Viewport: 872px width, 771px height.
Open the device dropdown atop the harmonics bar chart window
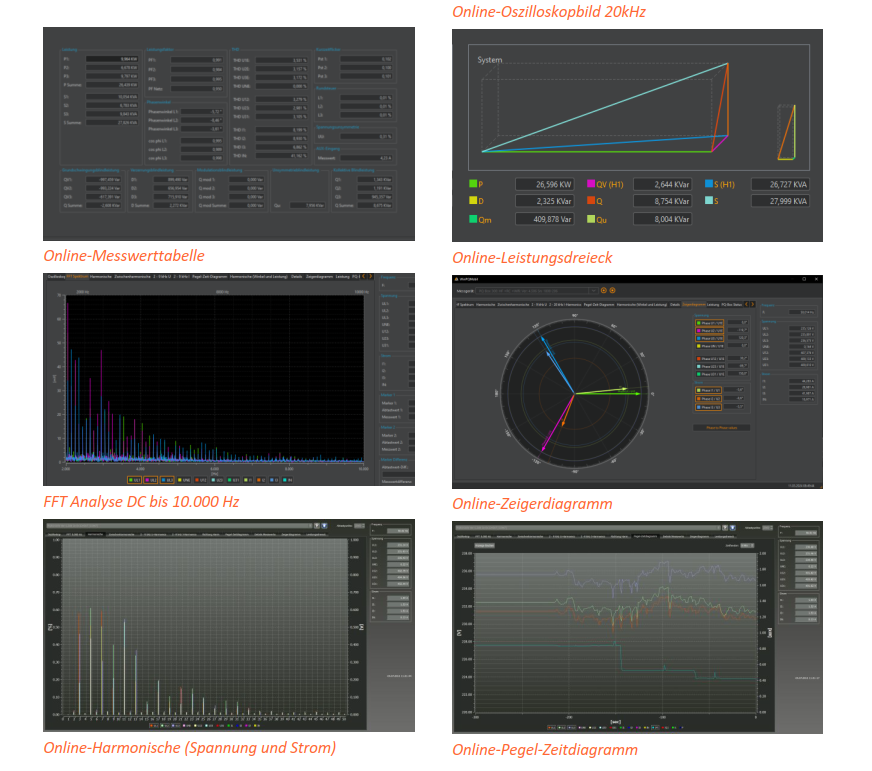(180, 524)
